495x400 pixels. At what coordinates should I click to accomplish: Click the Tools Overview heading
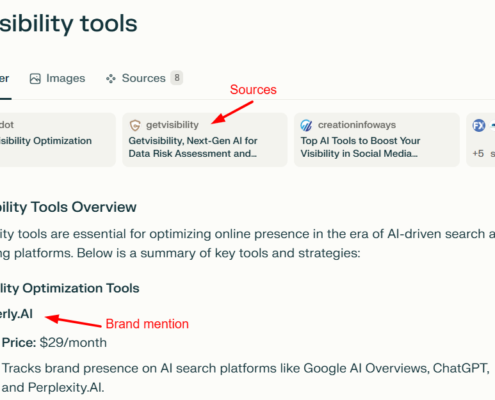pos(68,207)
